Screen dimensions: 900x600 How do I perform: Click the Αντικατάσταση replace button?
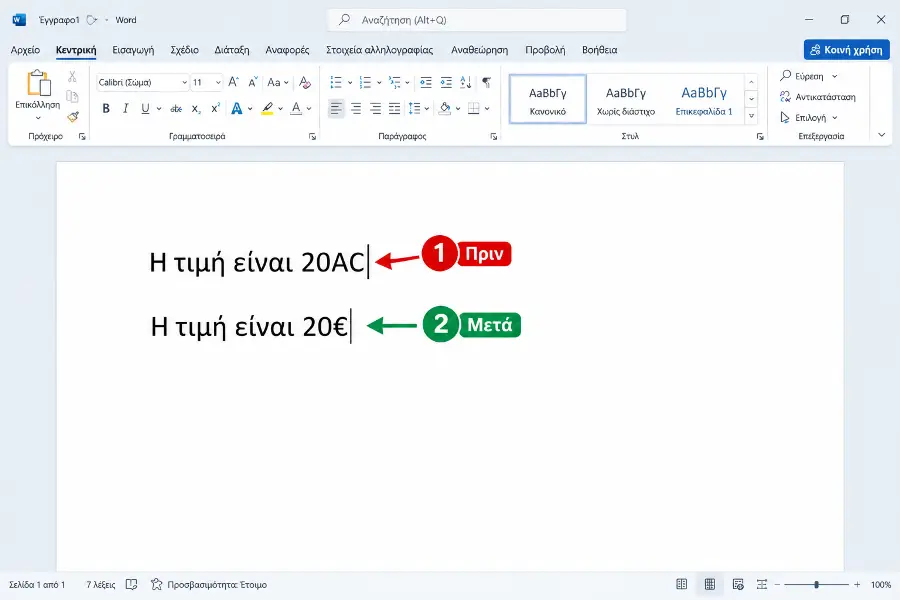tap(818, 97)
